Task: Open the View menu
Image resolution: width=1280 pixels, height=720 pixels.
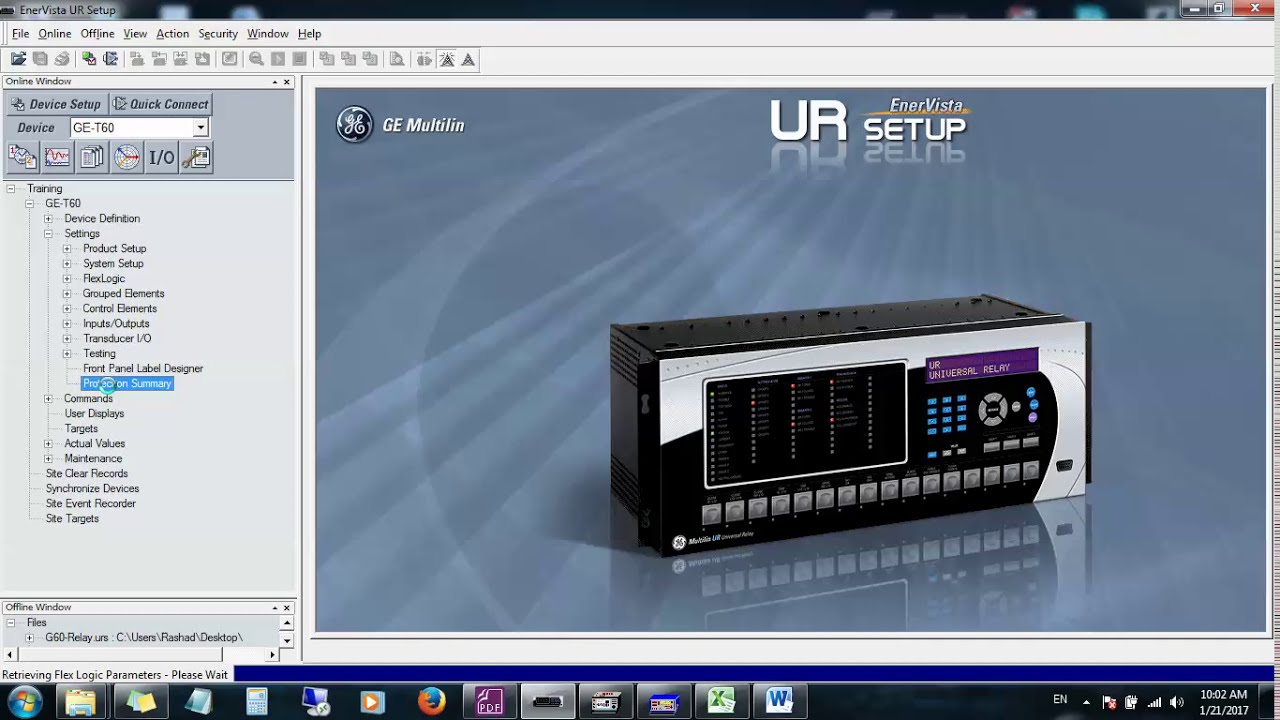Action: pos(135,34)
